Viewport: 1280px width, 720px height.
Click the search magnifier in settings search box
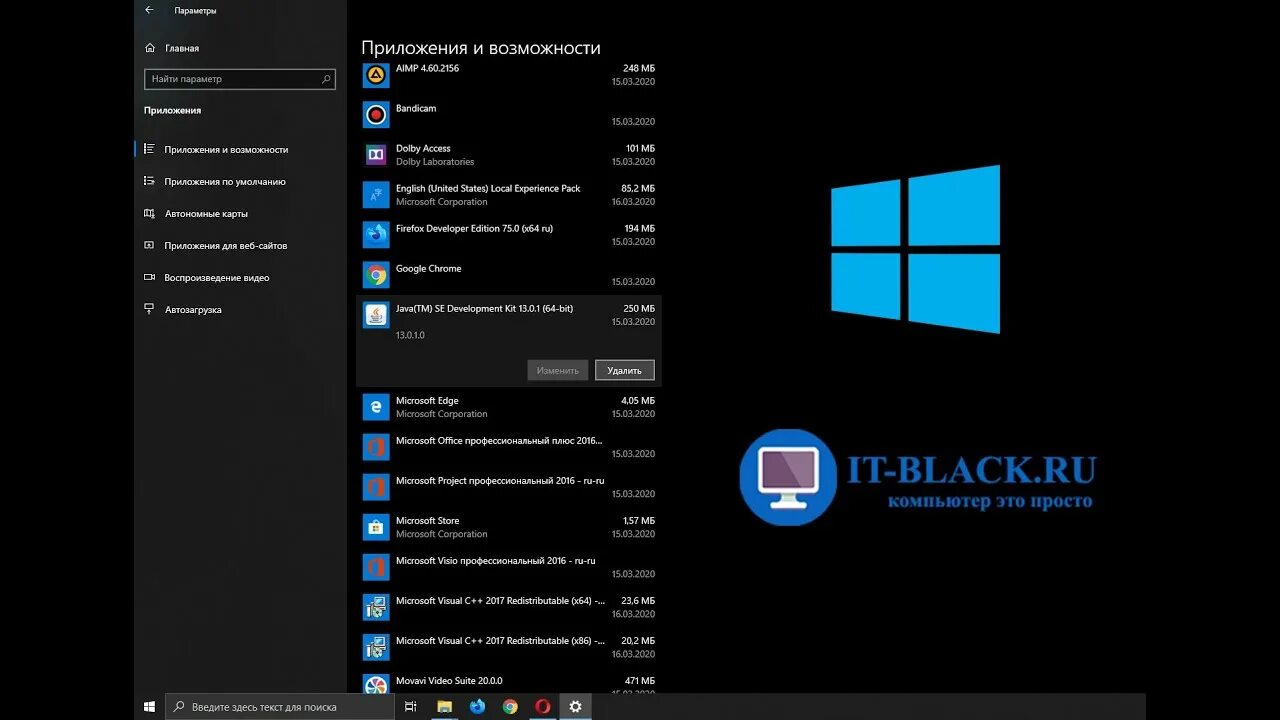tap(326, 79)
